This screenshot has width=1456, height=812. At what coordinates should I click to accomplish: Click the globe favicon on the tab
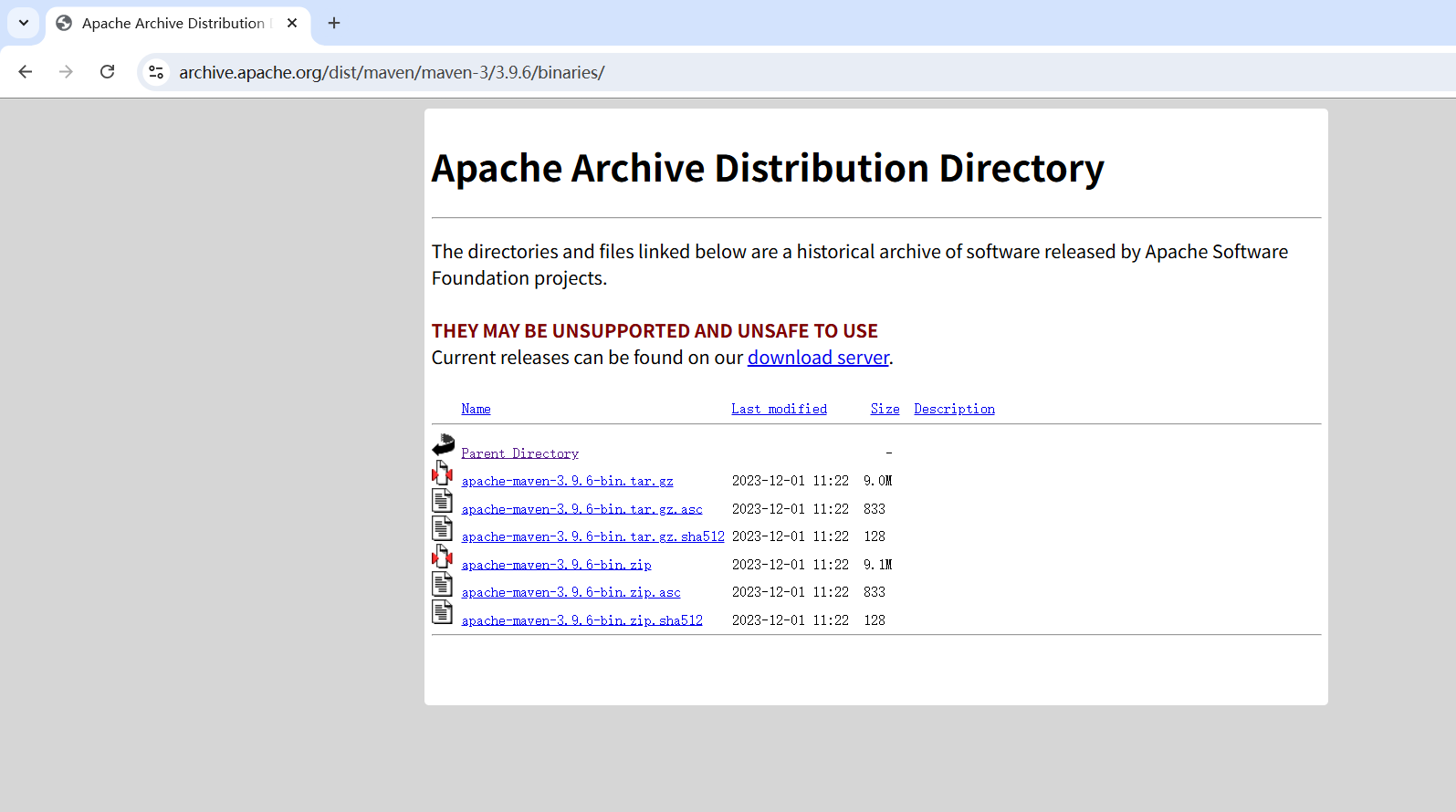(64, 23)
